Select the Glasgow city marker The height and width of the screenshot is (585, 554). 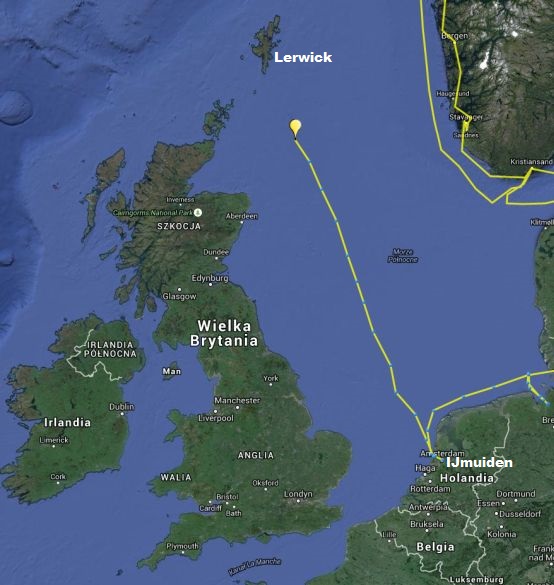coord(179,290)
